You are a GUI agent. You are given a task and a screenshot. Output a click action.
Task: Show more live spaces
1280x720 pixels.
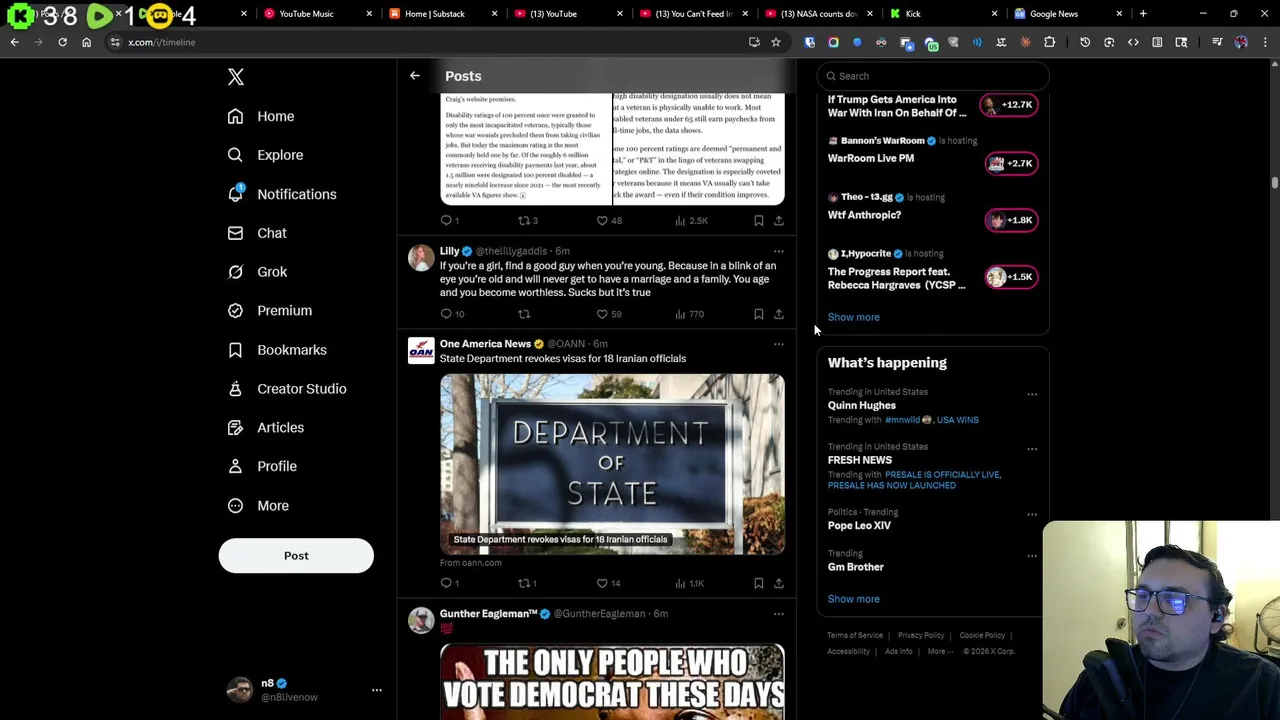point(853,317)
